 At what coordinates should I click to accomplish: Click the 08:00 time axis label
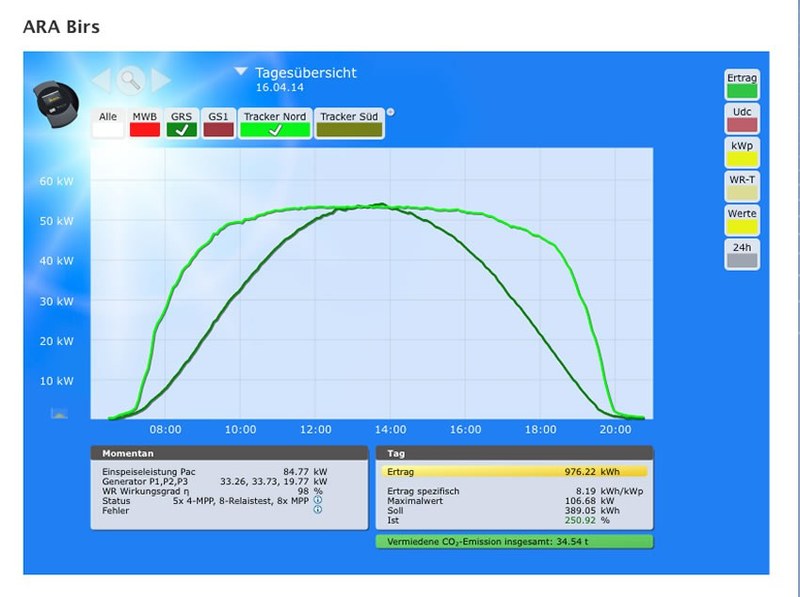click(x=165, y=430)
